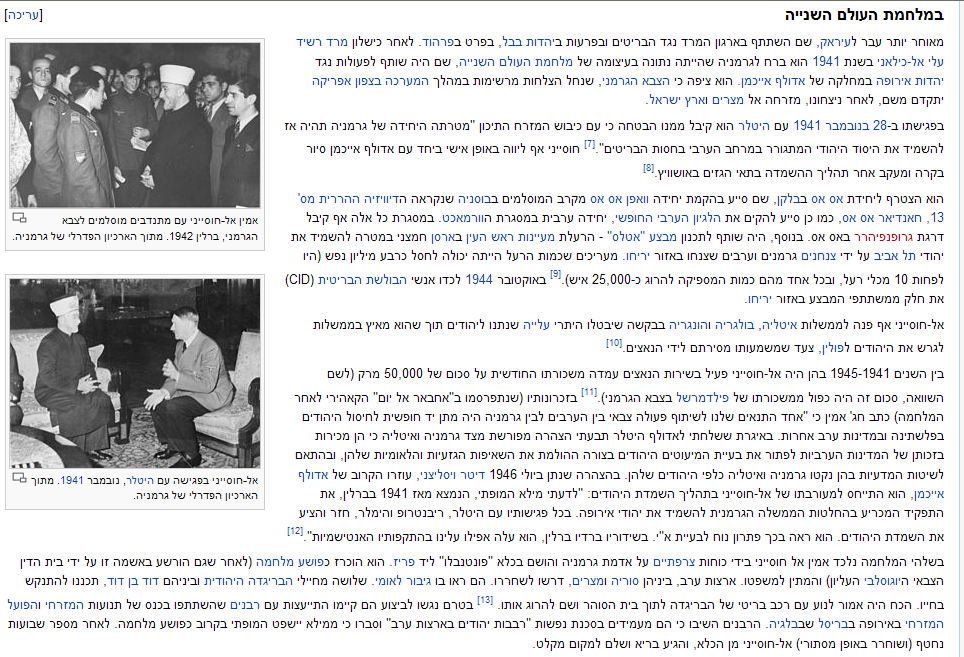The width and height of the screenshot is (964, 657).
Task: Open the 1944 year link
Action: 479,280
